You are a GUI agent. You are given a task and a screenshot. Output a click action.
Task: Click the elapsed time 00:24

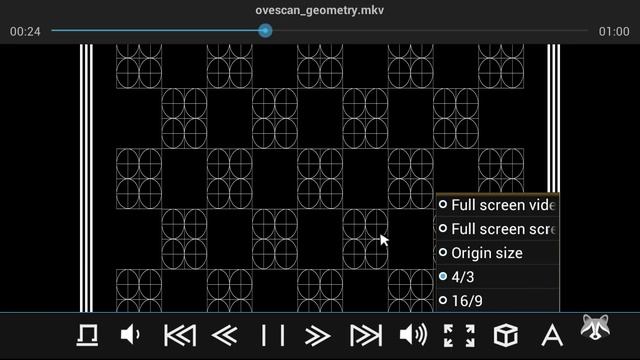[25, 31]
